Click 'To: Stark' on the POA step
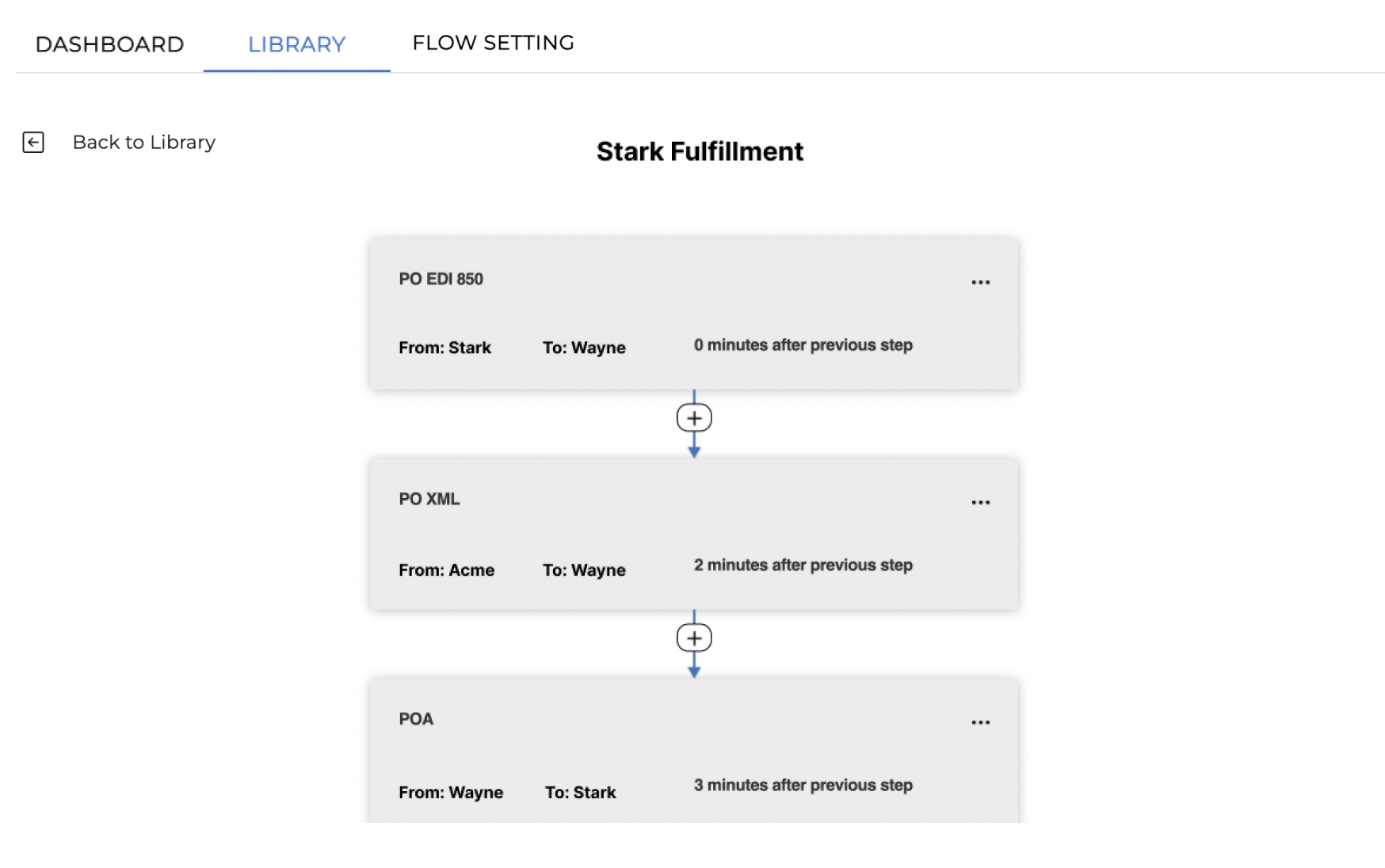The height and width of the screenshot is (868, 1385). [x=580, y=793]
